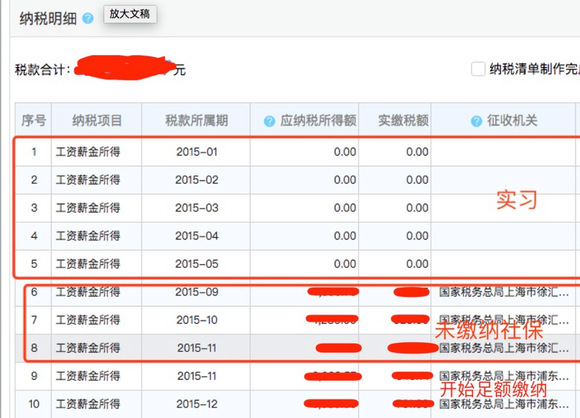The image size is (580, 418).
Task: Click 国家税务总局上海市浦东 in row 9
Action: coord(504,376)
